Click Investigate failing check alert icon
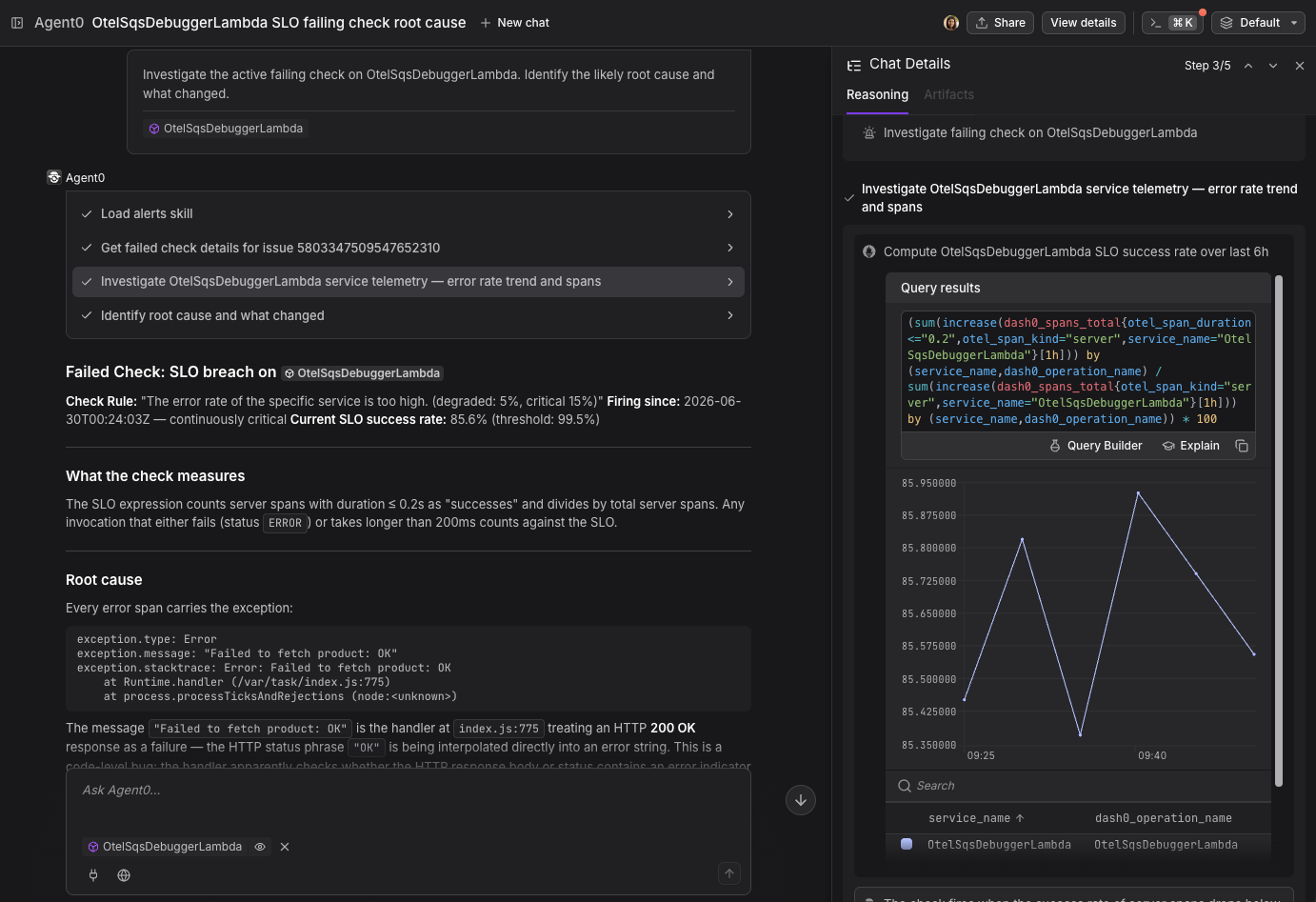The width and height of the screenshot is (1316, 902). 868,133
